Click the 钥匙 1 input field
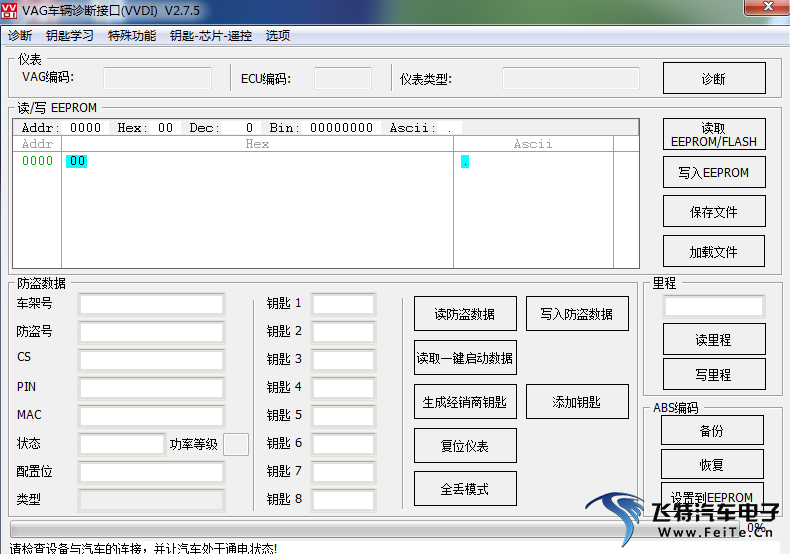This screenshot has height=554, width=790. 343,304
